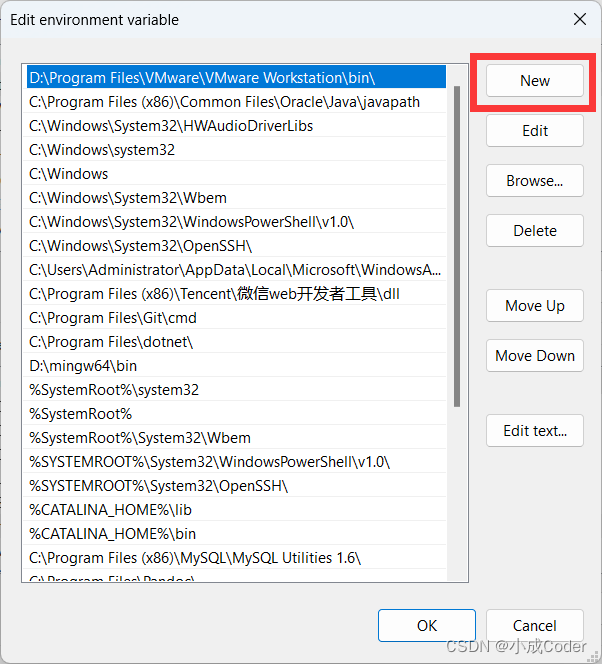Close the Edit environment variable window
Image resolution: width=602 pixels, height=664 pixels.
[579, 19]
